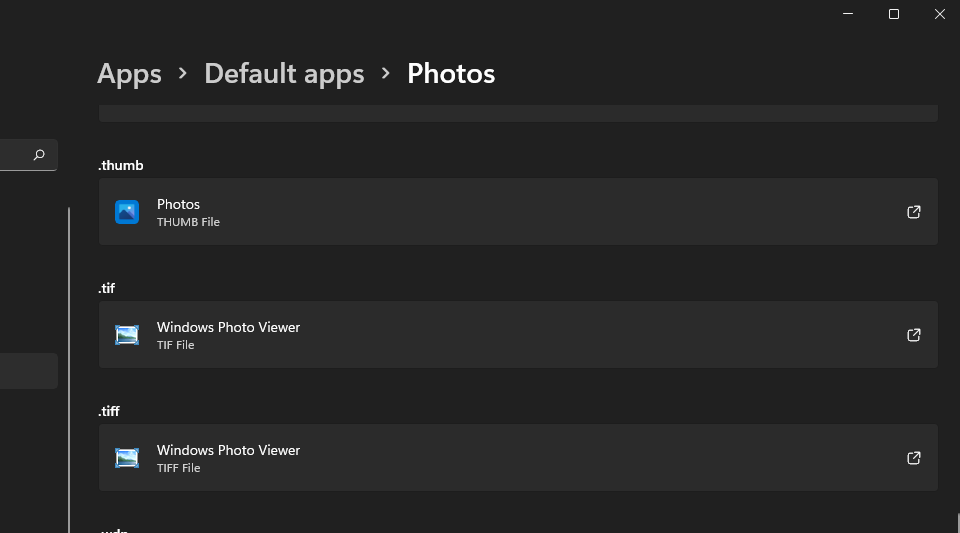Select the 'THUMB File' Photos entry
Screen dimensions: 960x533
pos(500,212)
